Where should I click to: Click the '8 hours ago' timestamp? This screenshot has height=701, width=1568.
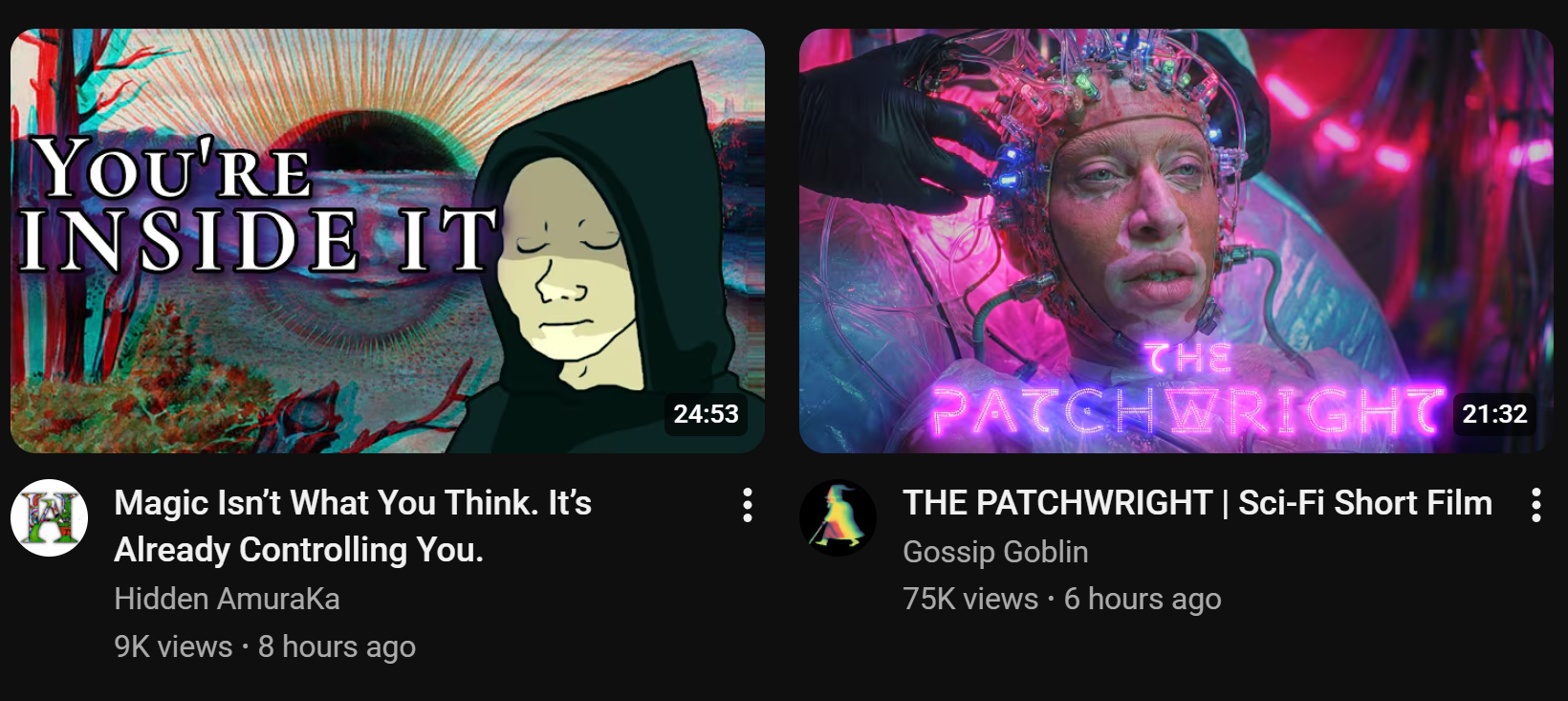click(337, 646)
